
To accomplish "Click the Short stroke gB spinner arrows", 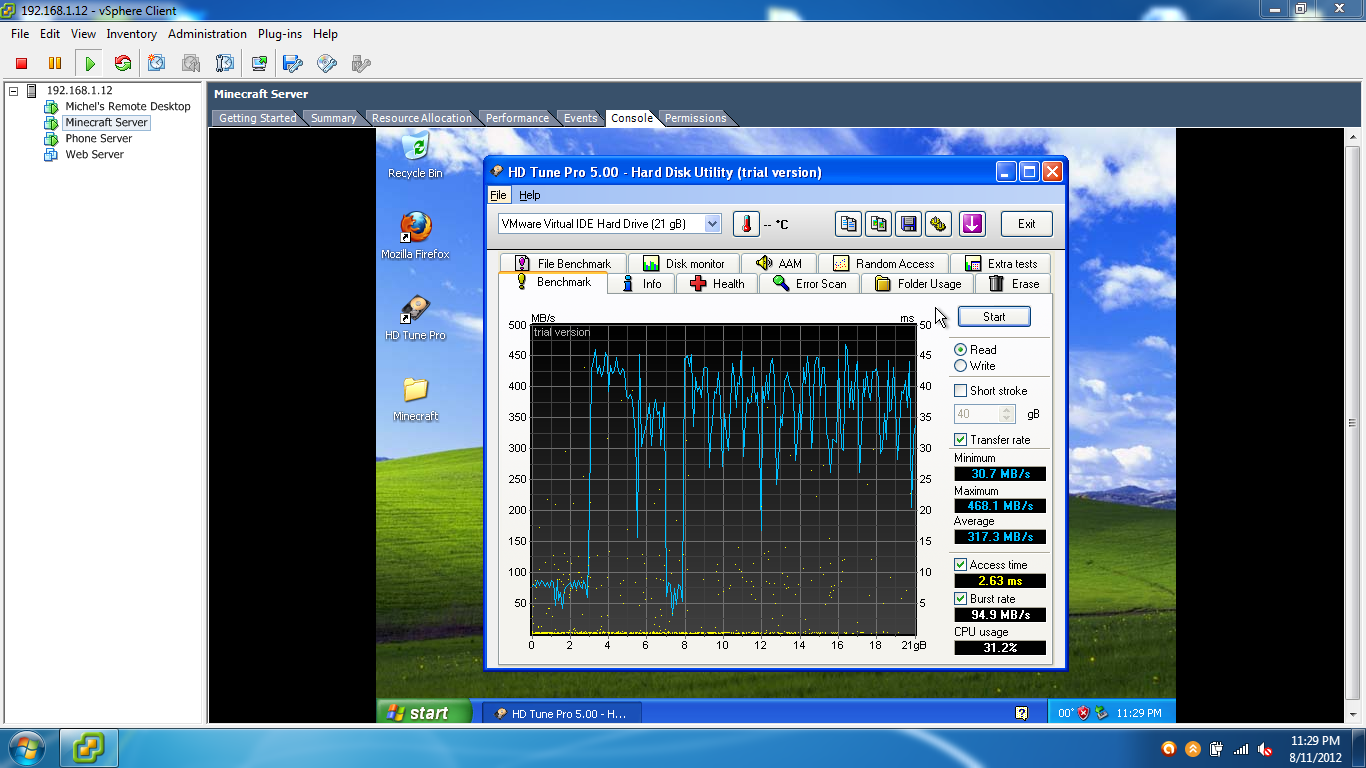I will (1008, 414).
